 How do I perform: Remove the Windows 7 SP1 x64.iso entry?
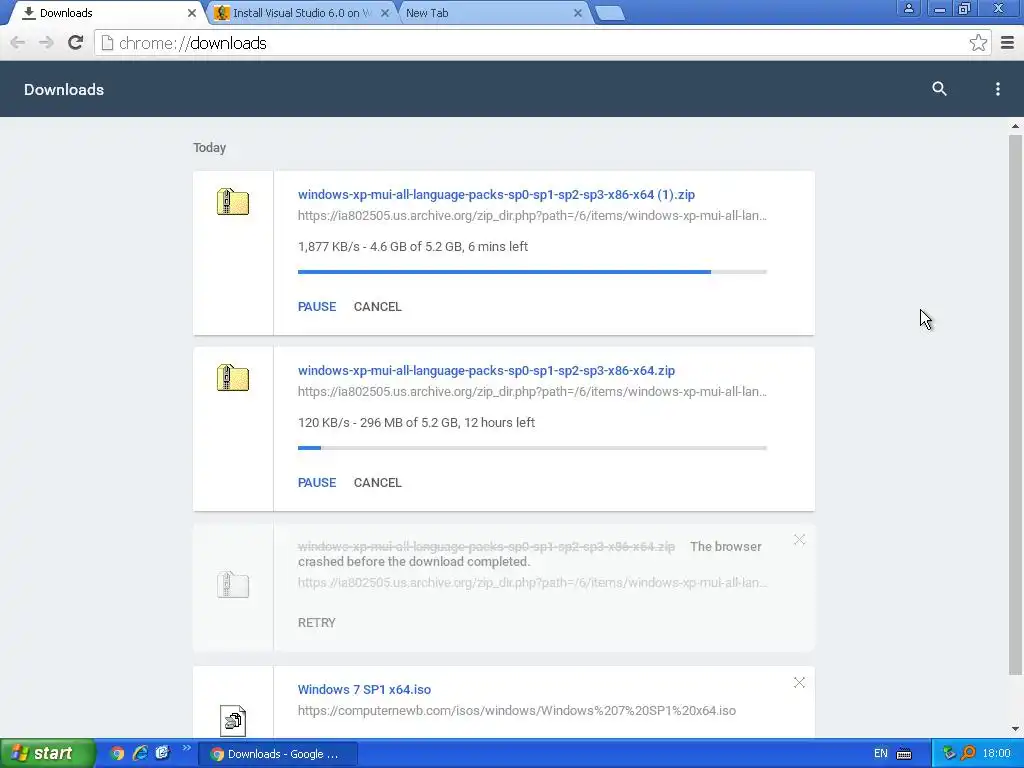pos(799,682)
